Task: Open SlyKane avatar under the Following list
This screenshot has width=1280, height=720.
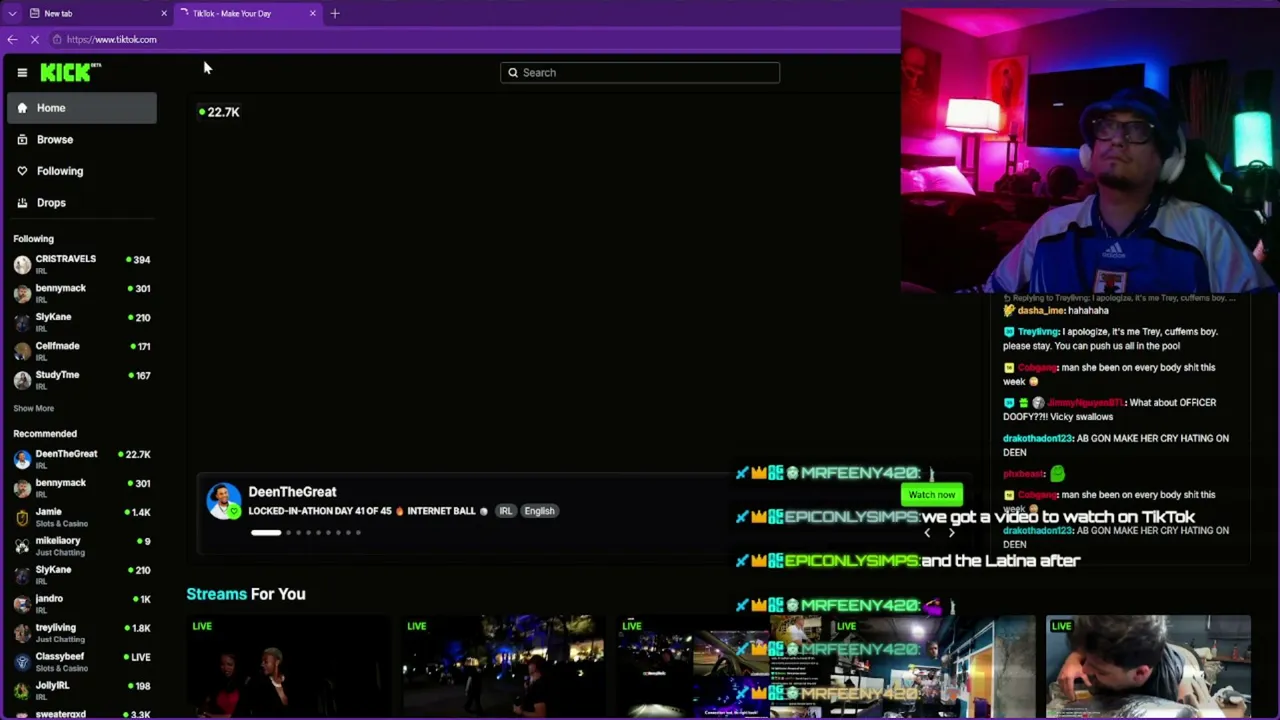Action: tap(22, 322)
